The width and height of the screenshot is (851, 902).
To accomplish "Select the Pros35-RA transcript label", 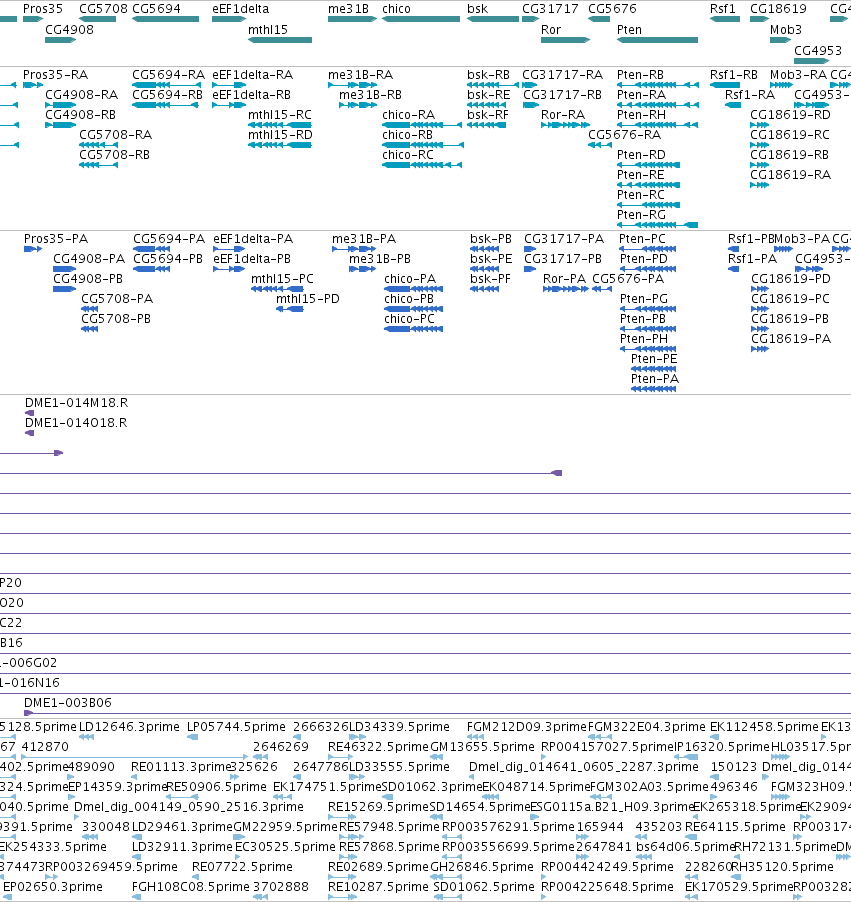I will [55, 75].
